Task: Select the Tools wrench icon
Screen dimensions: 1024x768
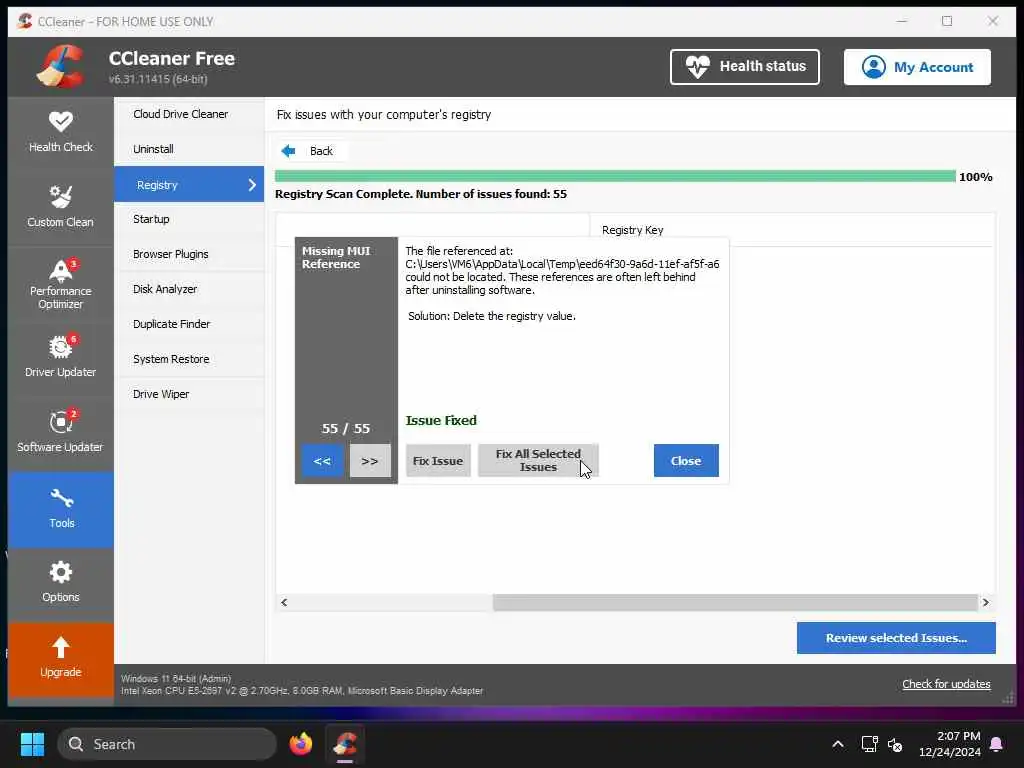Action: 61,499
